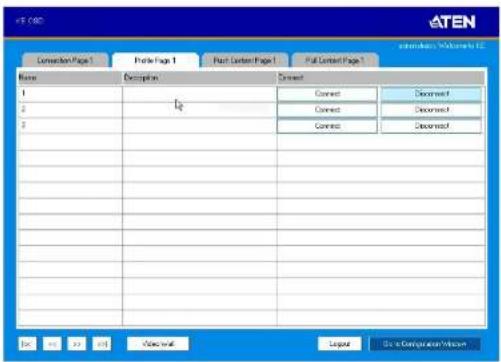Open the Push Content Page 1 tab
Image resolution: width=501 pixels, height=362 pixels.
(245, 60)
